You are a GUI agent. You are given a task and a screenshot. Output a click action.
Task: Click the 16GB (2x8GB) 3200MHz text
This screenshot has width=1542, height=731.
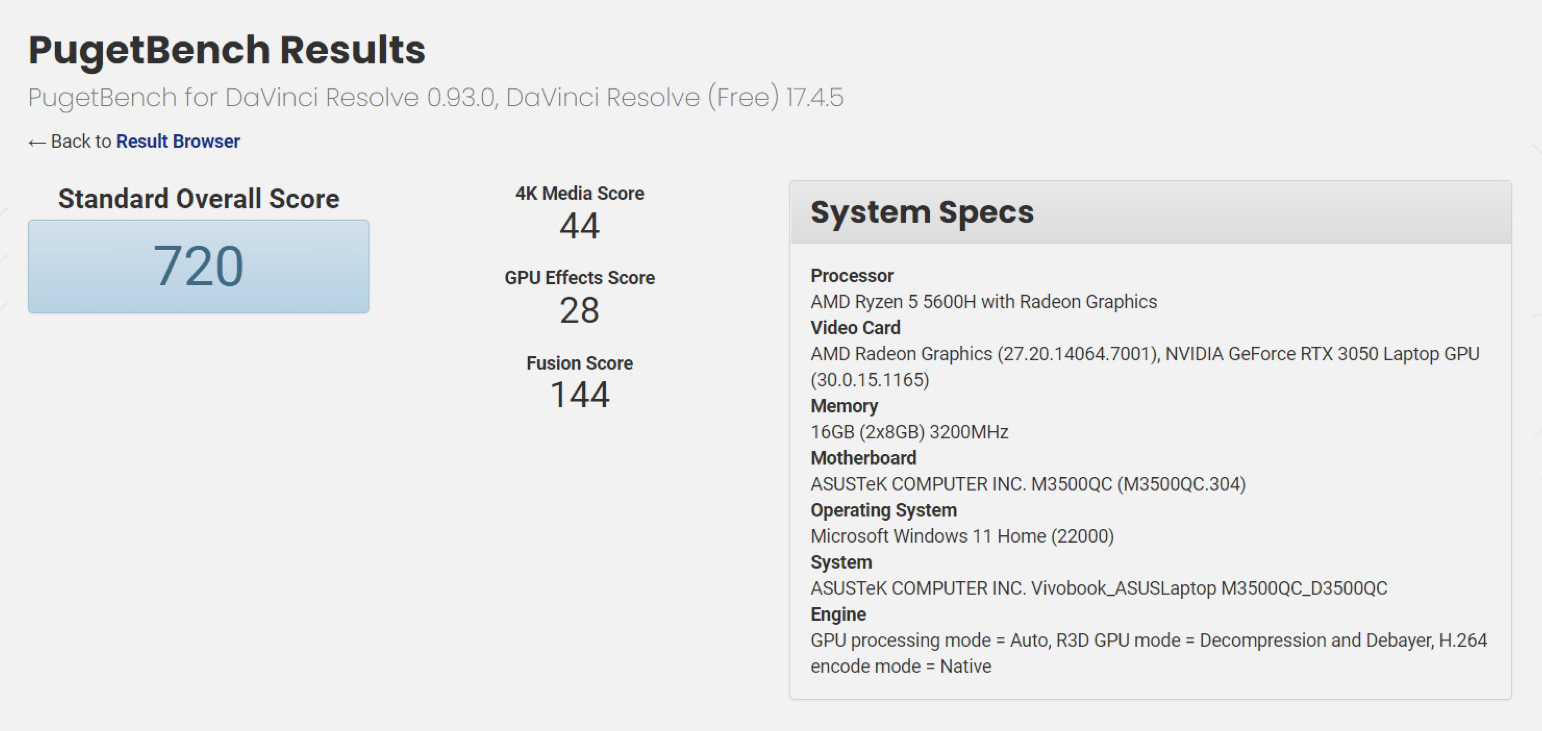(909, 432)
